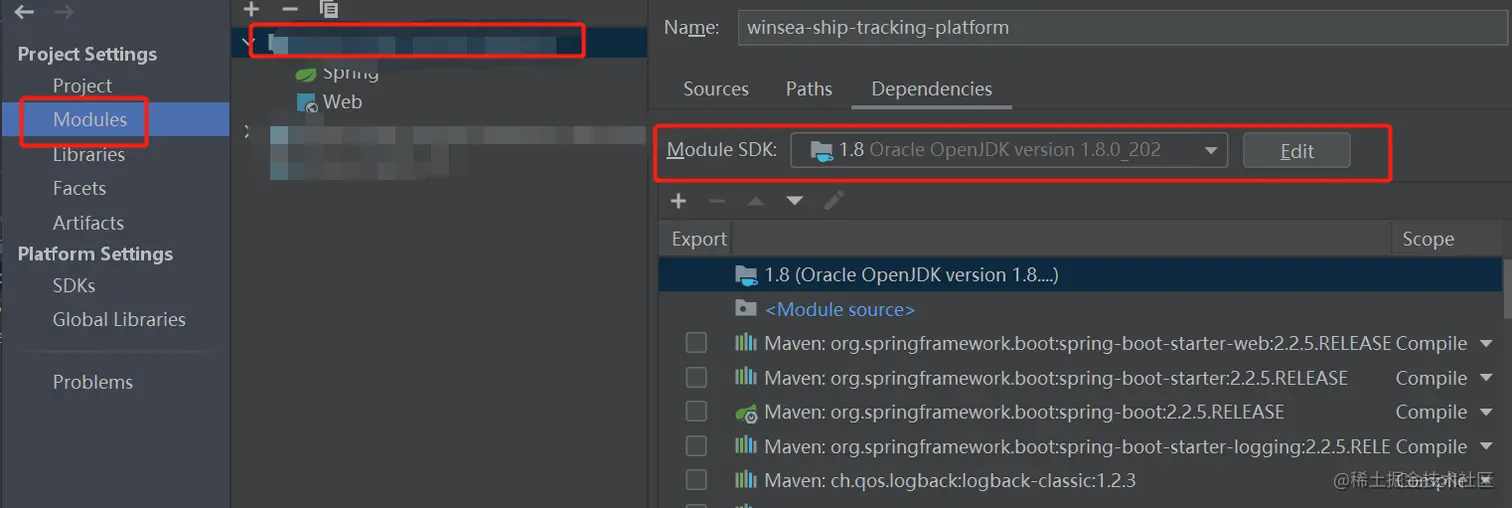The image size is (1512, 508).
Task: Switch to the Sources tab
Action: point(716,89)
